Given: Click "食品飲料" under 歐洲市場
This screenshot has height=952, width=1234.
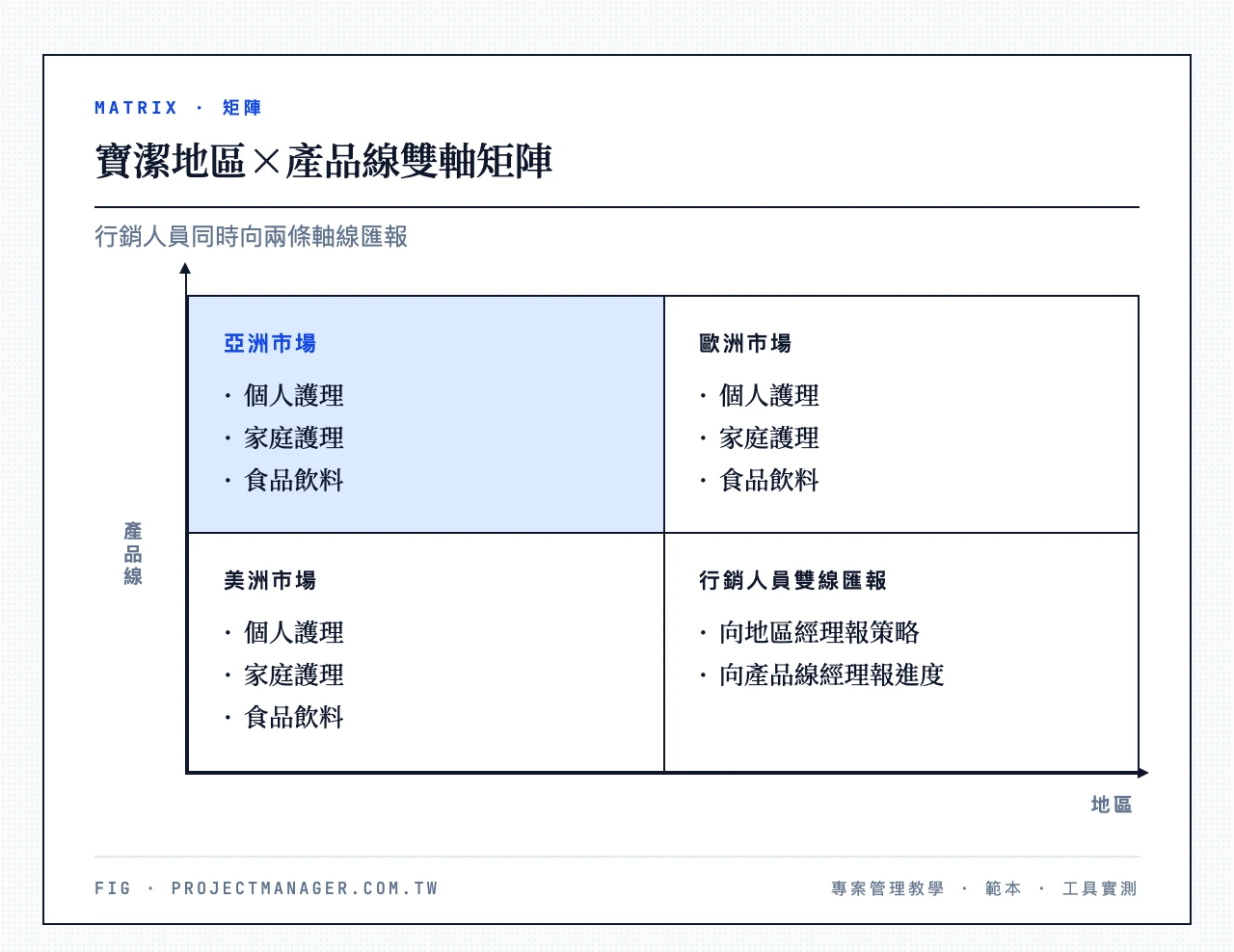Looking at the screenshot, I should click(769, 480).
